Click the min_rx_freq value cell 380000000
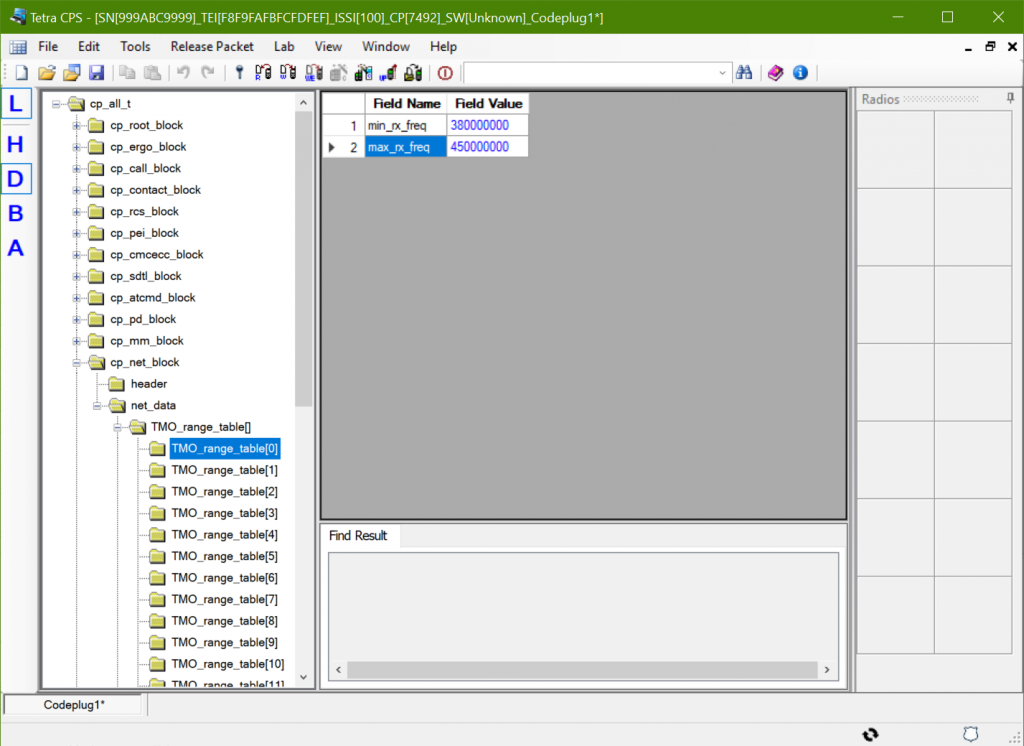The image size is (1024, 746). point(487,125)
